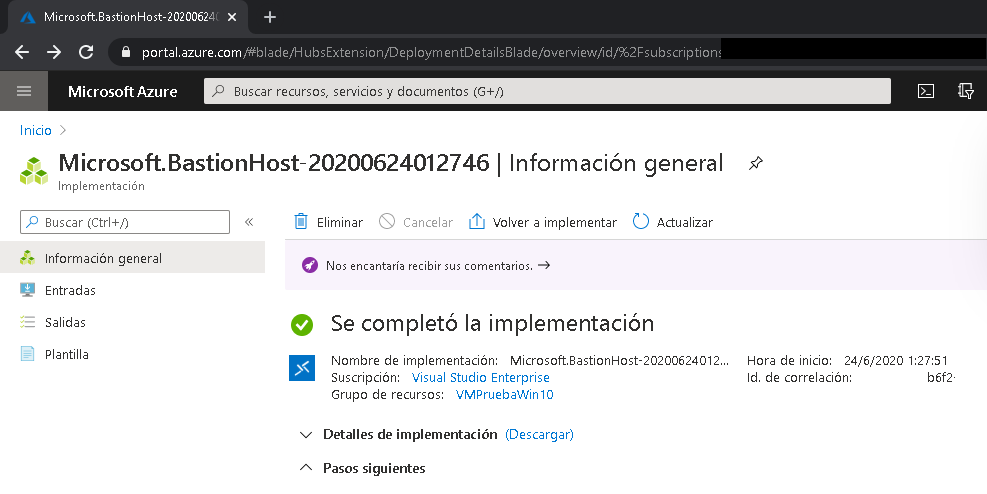
Task: Click the start time 24/6/2020 1:27:51
Action: [896, 361]
